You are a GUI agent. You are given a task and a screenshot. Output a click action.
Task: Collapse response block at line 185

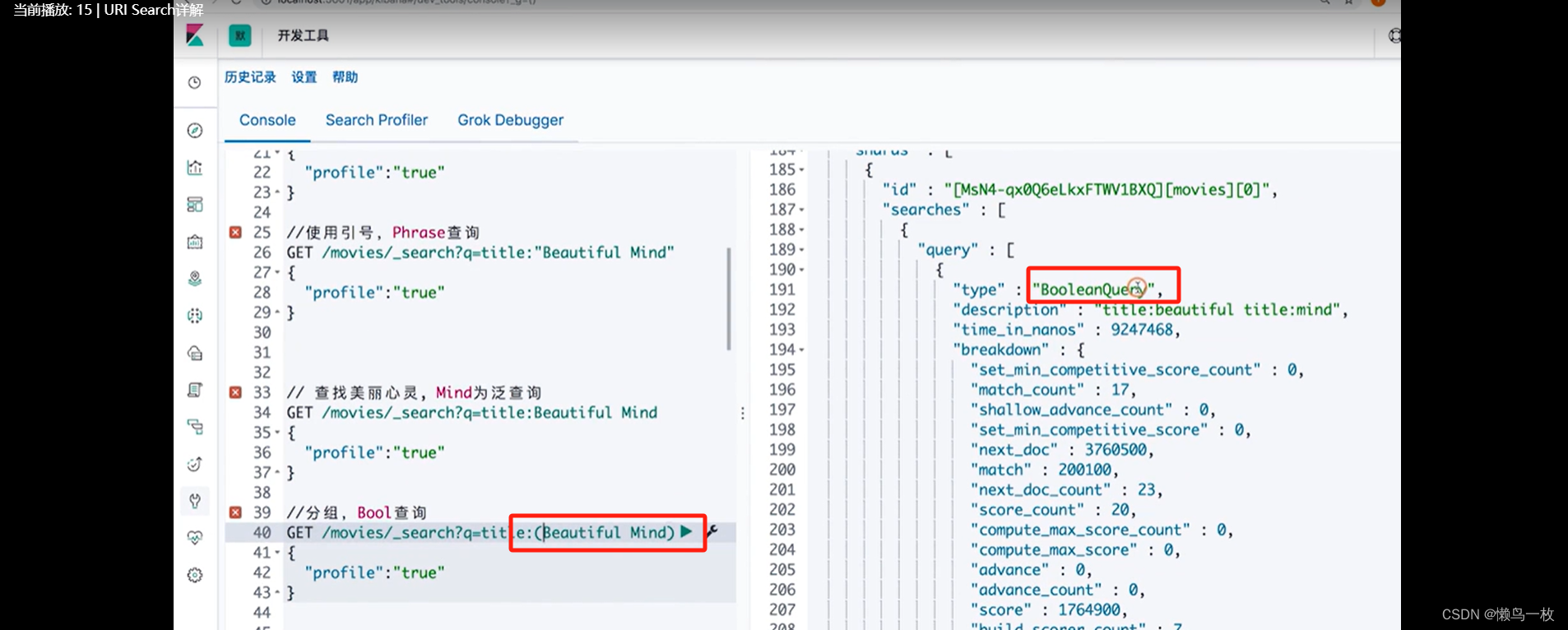coord(802,170)
